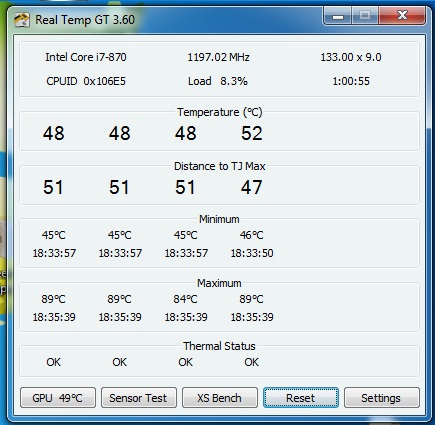435x425 pixels.
Task: Click the 18:33:50 minimum timestamp
Action: click(252, 253)
